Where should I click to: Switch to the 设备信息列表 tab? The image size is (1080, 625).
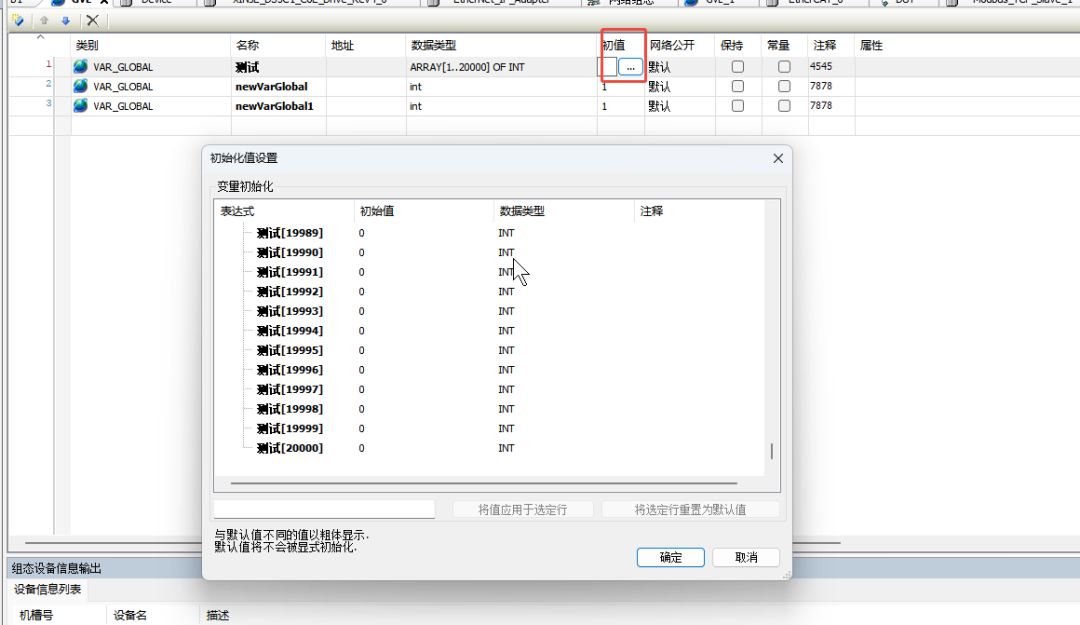pyautogui.click(x=48, y=589)
